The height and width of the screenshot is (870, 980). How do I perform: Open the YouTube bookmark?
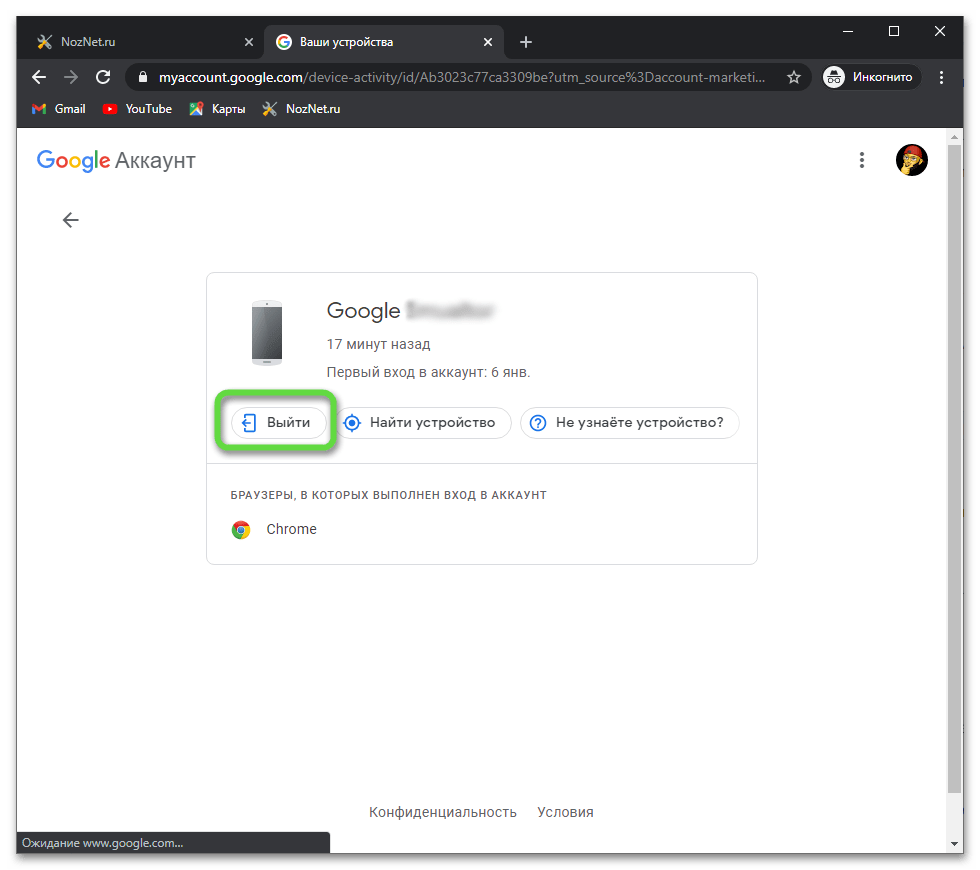click(137, 109)
